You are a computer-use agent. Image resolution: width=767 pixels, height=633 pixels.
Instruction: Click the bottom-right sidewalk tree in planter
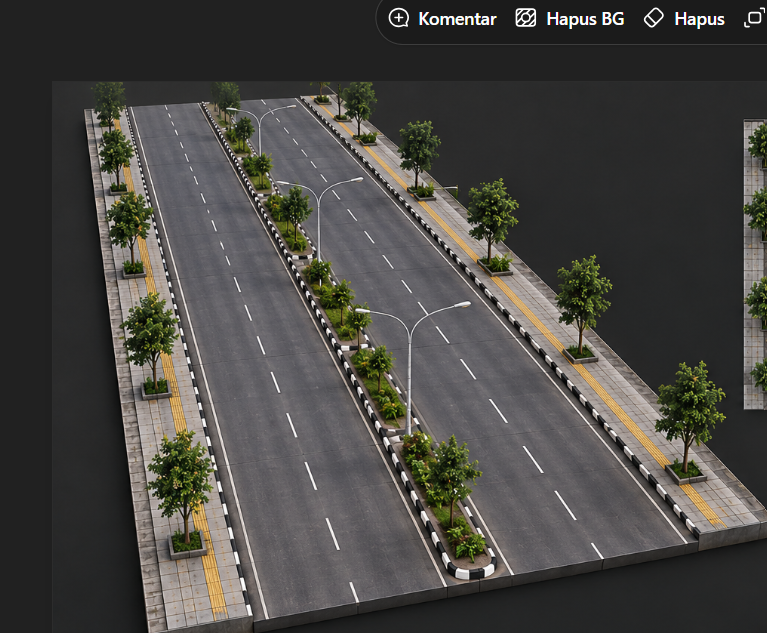point(690,423)
